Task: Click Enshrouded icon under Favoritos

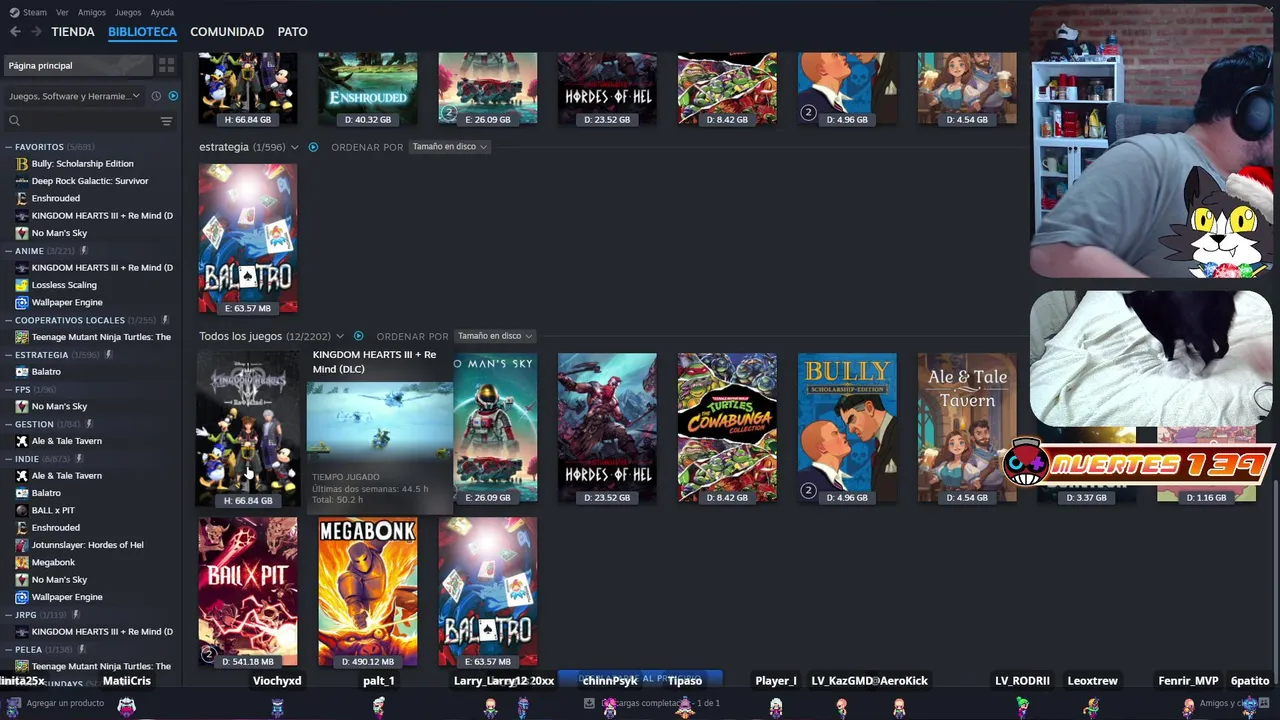Action: (22, 198)
